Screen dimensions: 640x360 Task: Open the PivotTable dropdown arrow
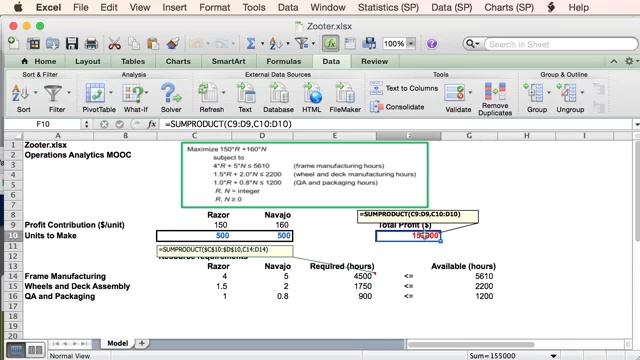point(111,93)
